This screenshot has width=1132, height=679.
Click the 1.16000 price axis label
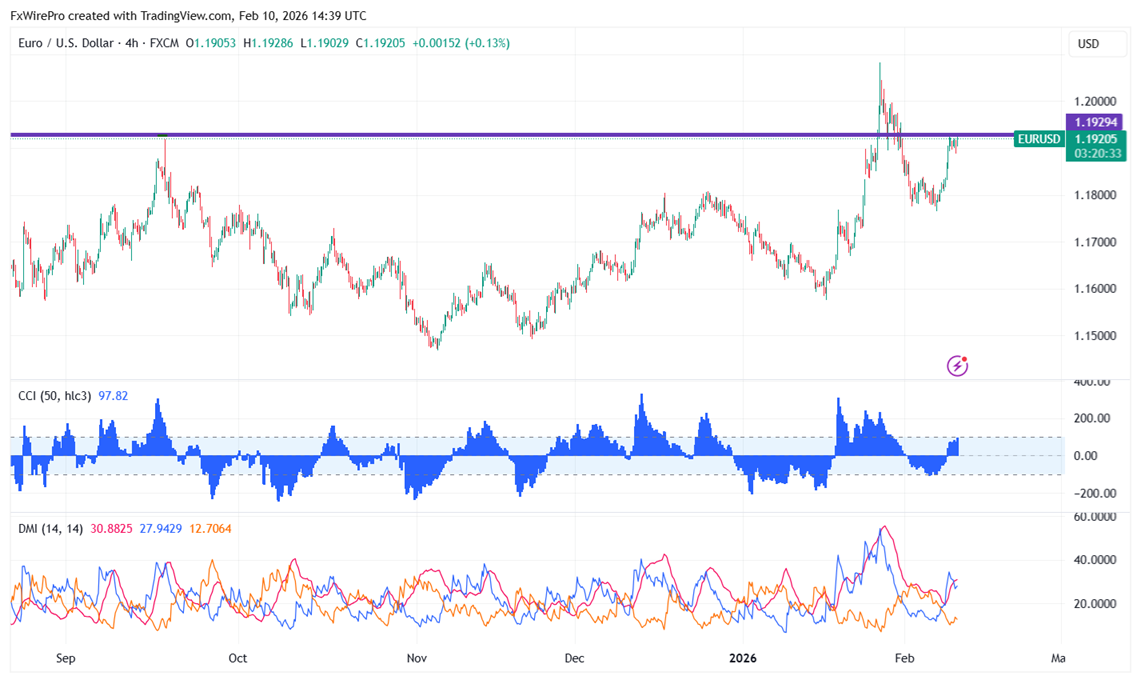click(x=1094, y=289)
